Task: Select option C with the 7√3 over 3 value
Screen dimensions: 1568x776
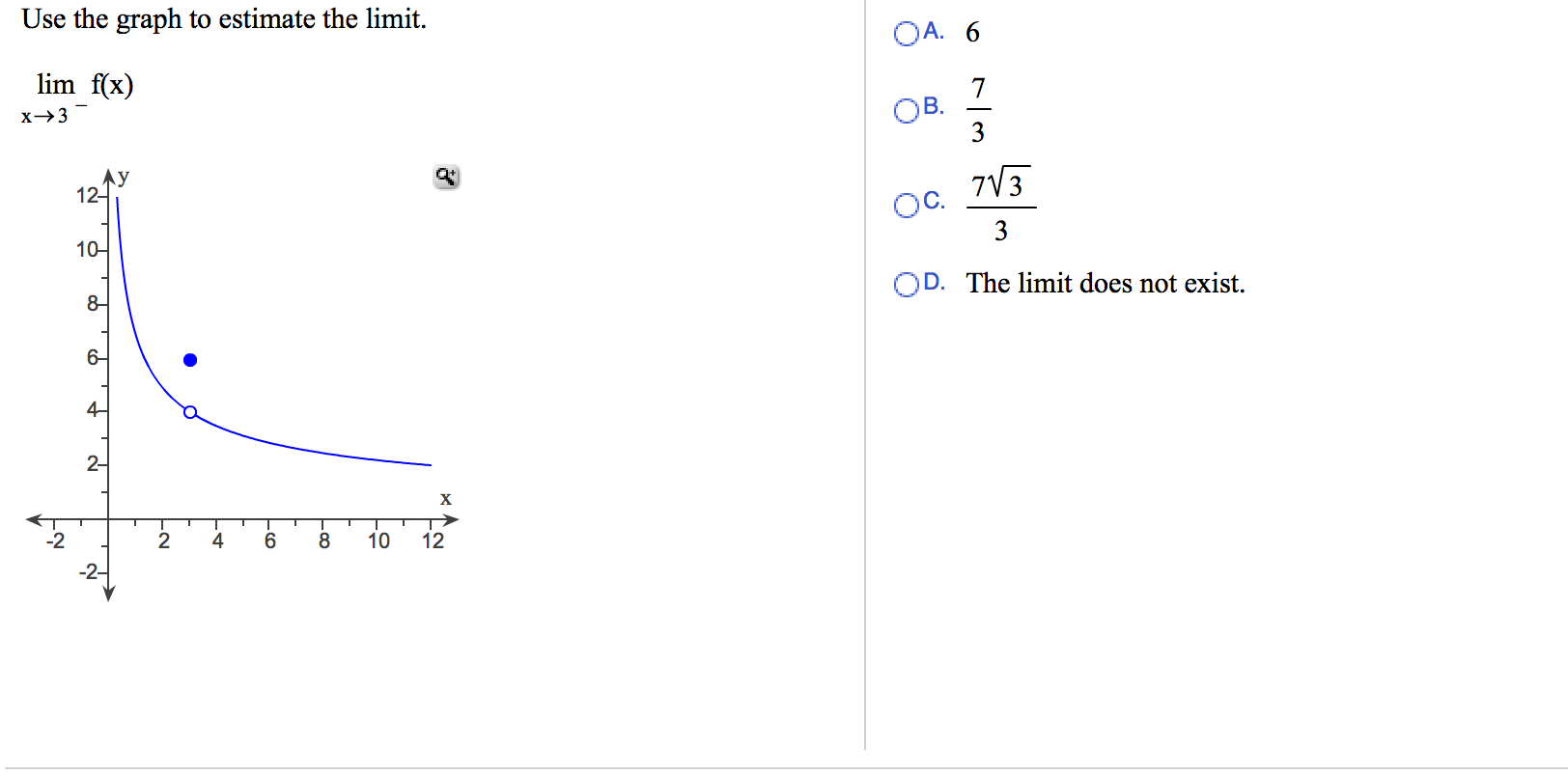Action: 906,206
